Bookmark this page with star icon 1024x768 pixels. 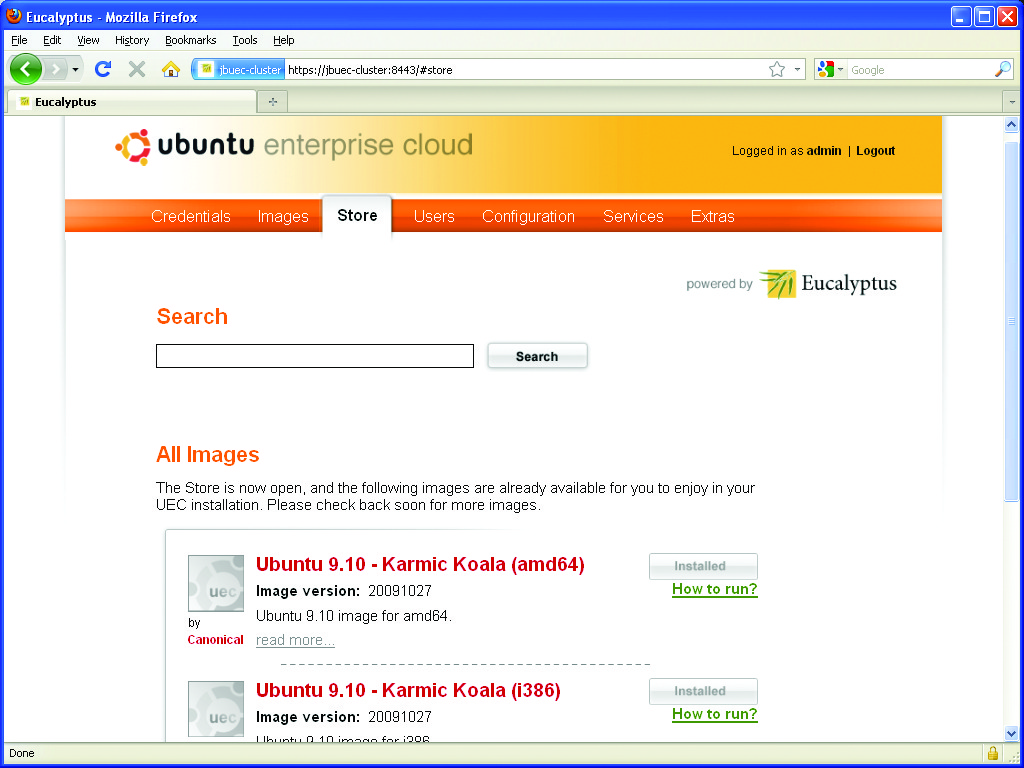click(x=777, y=69)
